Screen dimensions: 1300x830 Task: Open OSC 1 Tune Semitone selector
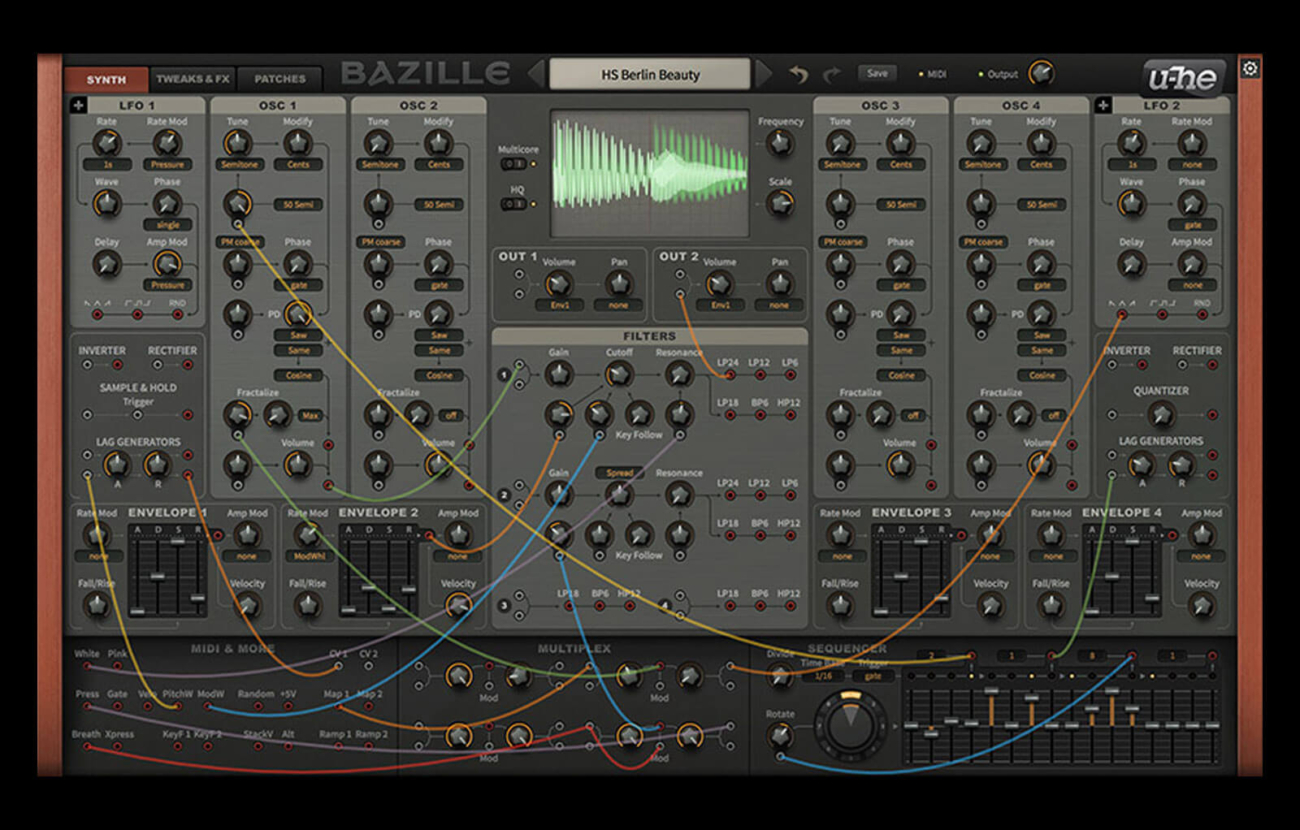pyautogui.click(x=239, y=164)
